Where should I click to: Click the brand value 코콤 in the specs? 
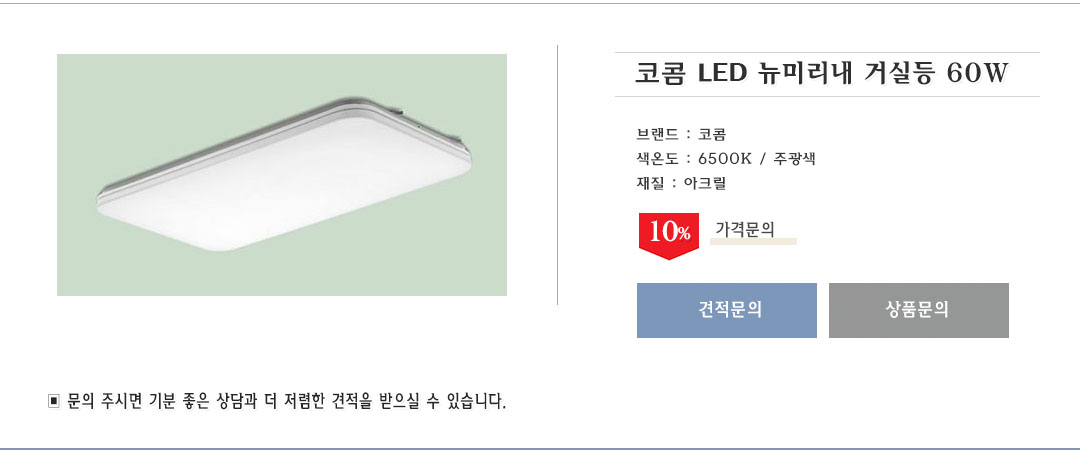(712, 134)
